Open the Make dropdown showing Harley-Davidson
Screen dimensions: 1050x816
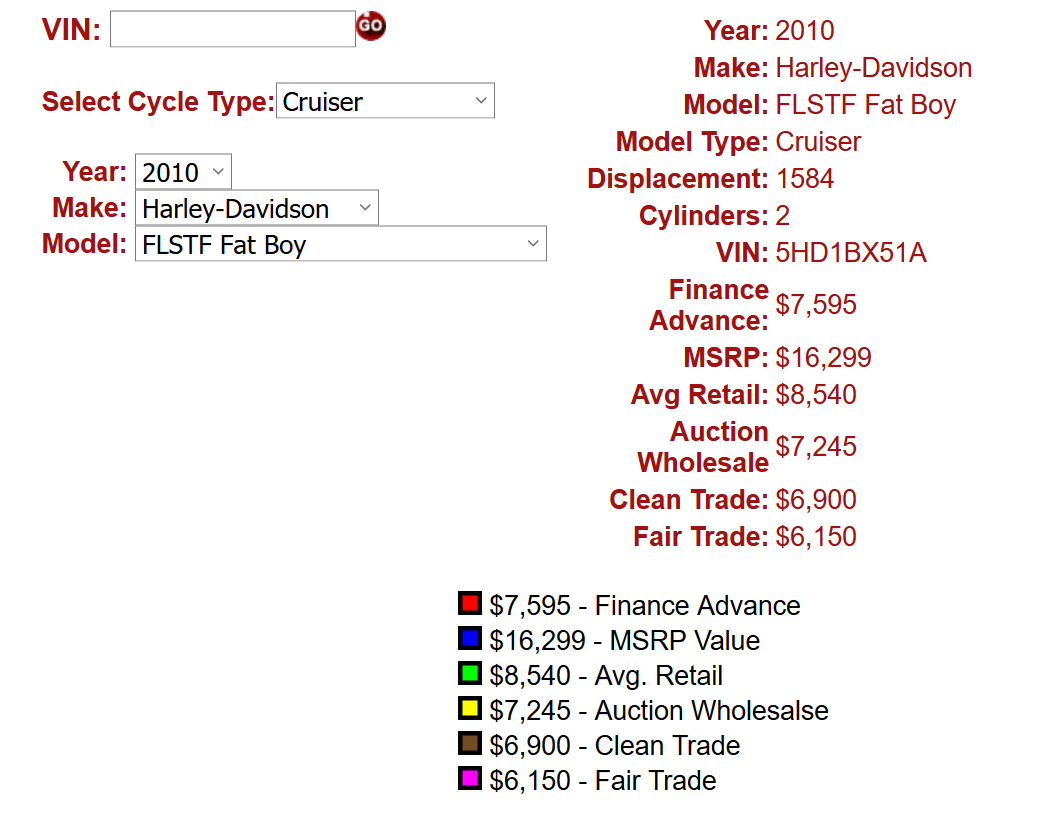256,208
